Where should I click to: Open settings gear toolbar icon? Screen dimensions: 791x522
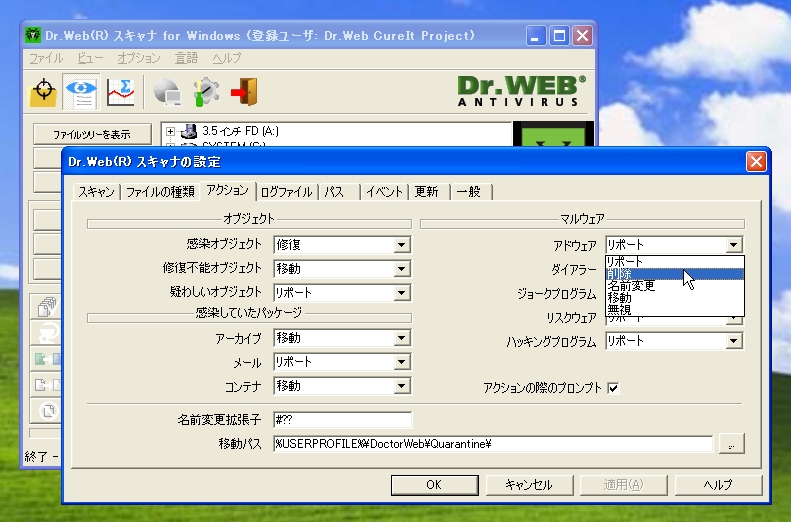[x=206, y=92]
